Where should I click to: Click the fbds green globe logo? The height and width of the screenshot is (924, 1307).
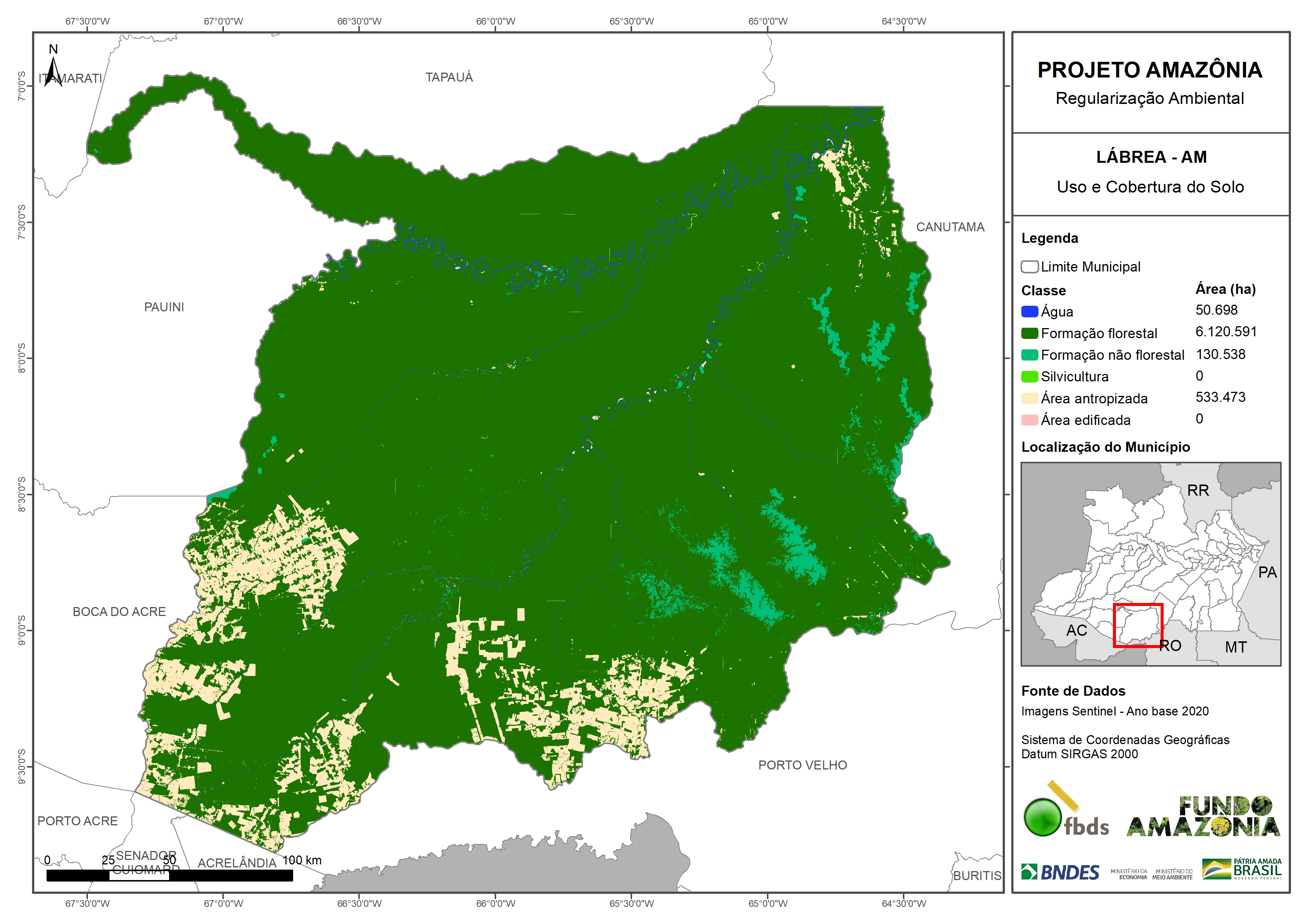point(1043,817)
